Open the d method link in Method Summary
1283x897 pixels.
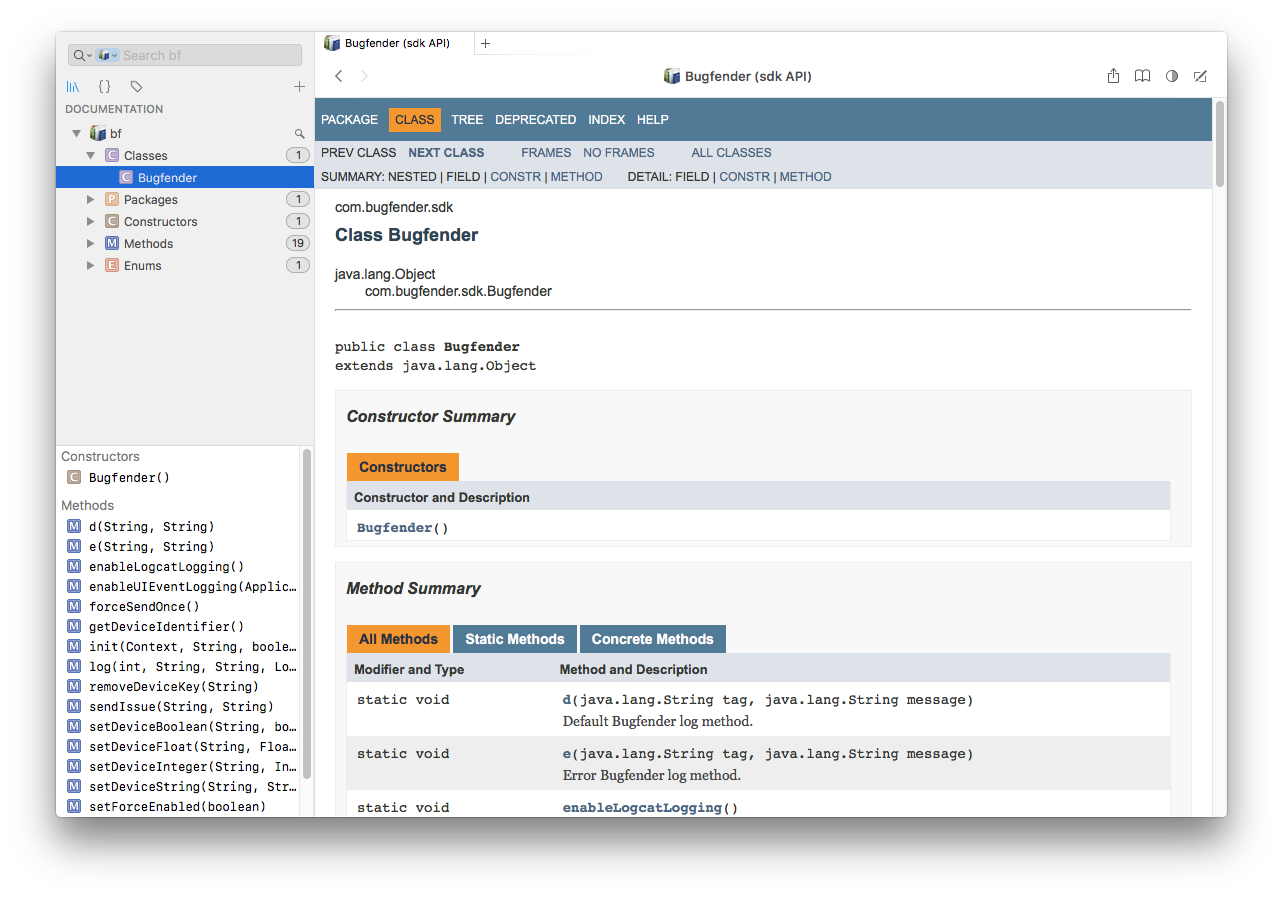click(x=567, y=700)
